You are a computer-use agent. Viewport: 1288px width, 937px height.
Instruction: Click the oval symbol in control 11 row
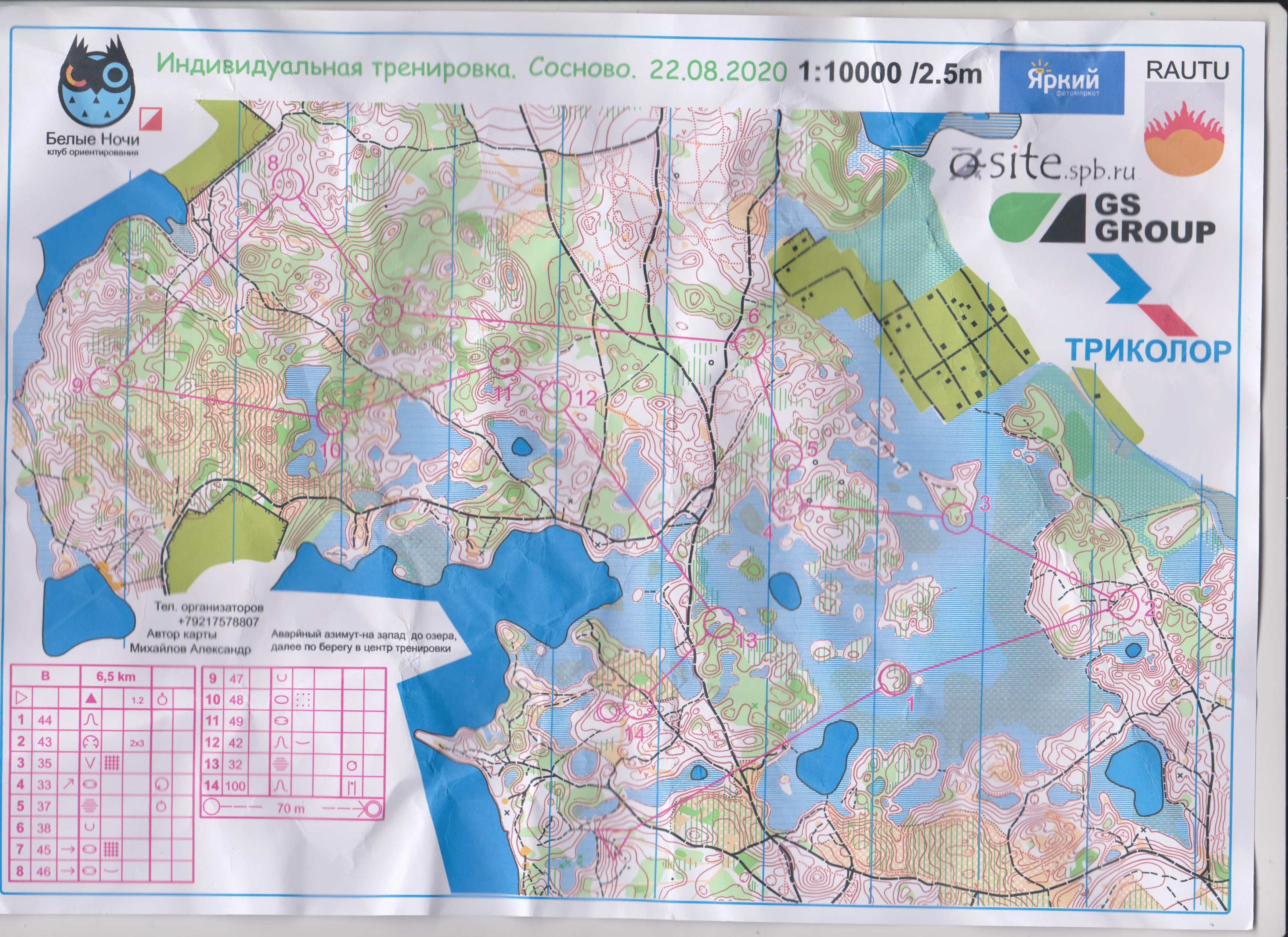coord(282,721)
